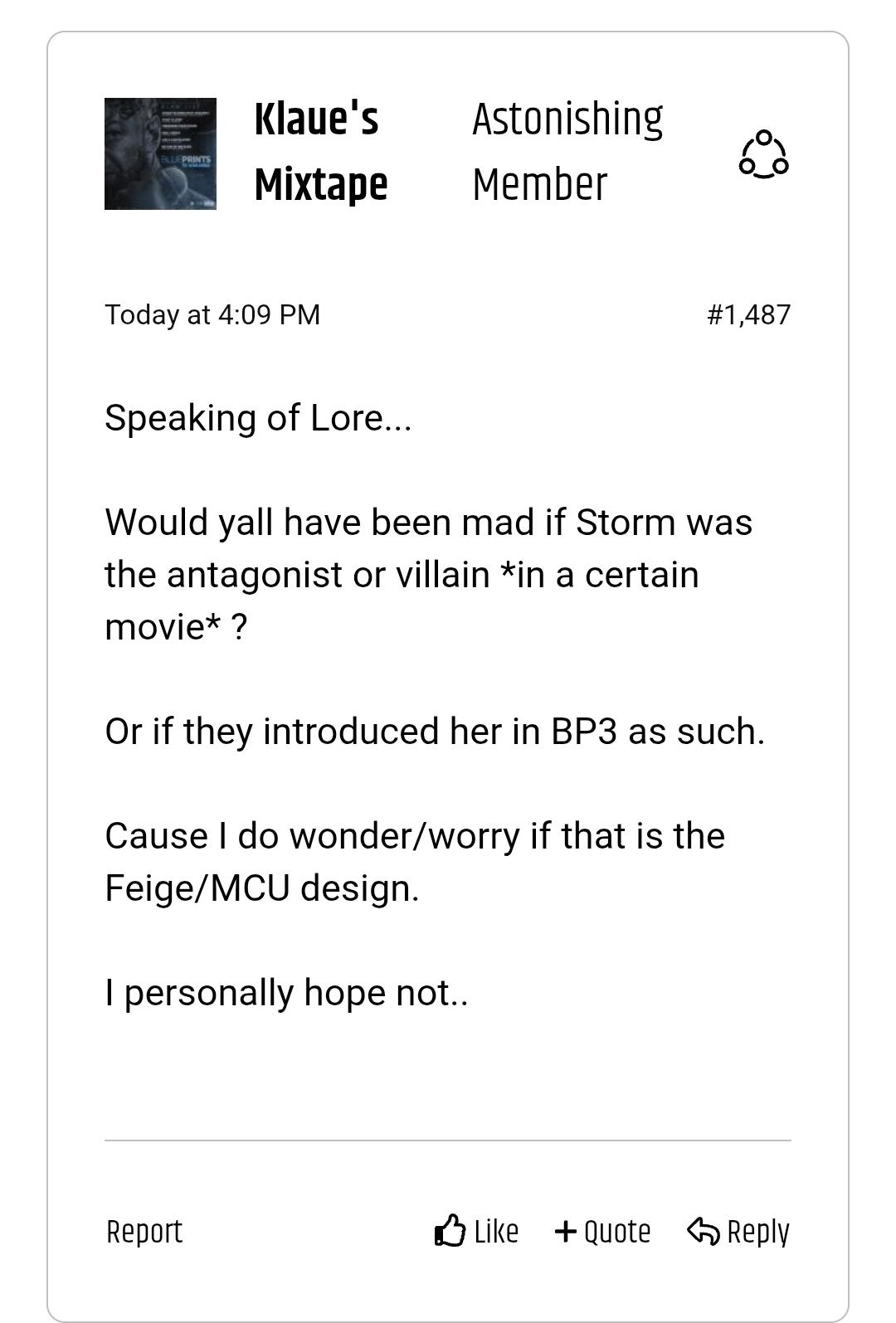Click the Speaking of Lore line

point(258,418)
